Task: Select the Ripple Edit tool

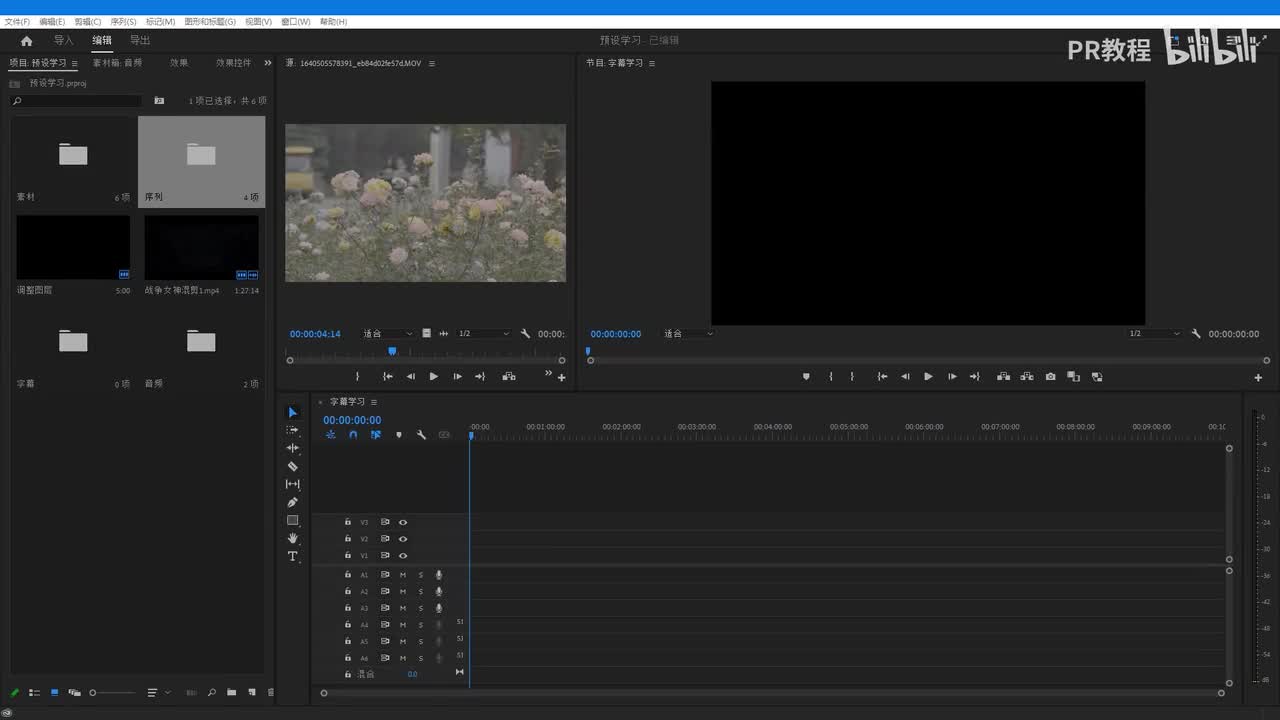Action: (x=292, y=448)
